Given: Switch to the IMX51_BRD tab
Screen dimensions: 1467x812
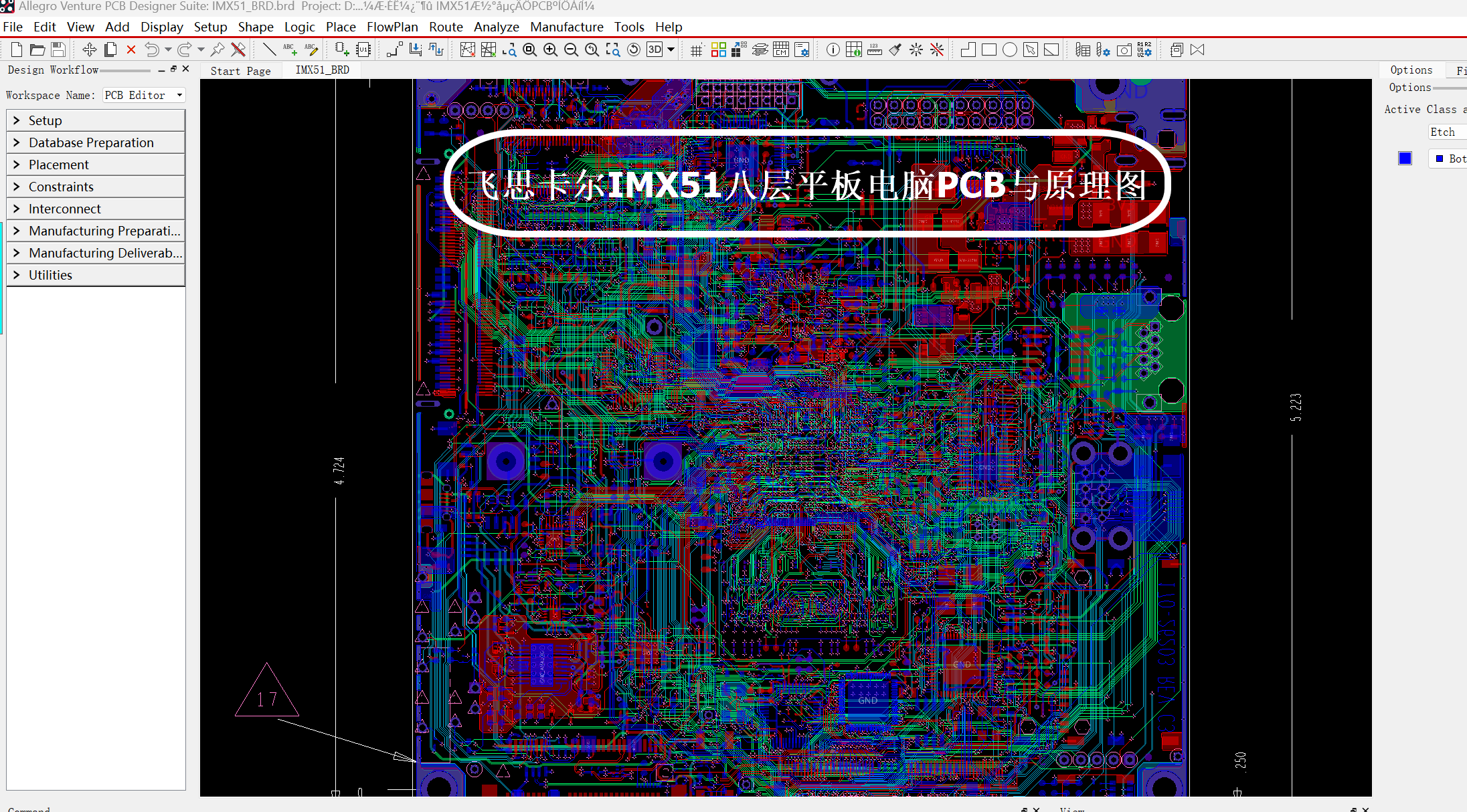Looking at the screenshot, I should tap(323, 70).
